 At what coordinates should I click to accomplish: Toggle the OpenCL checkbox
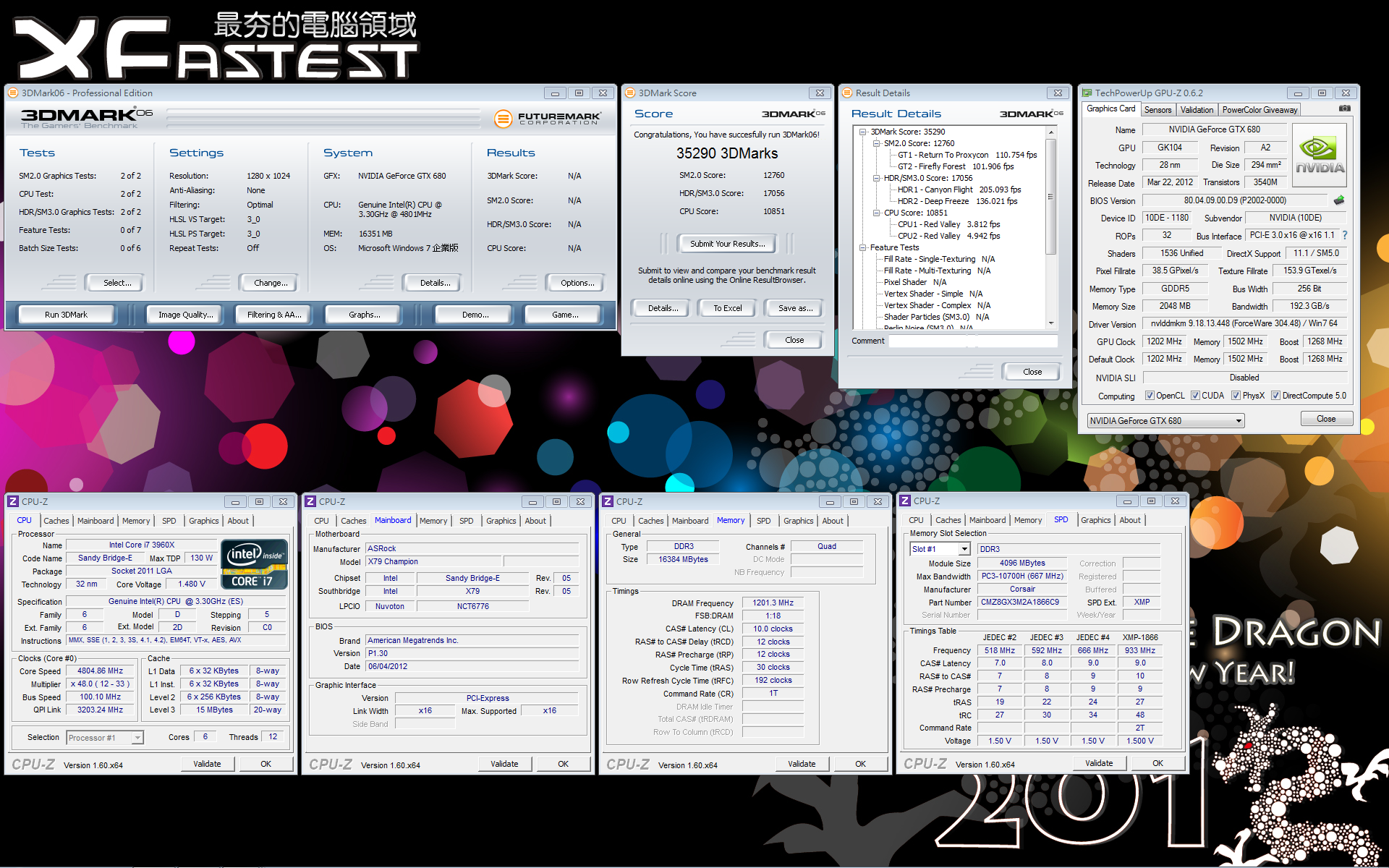click(1150, 396)
